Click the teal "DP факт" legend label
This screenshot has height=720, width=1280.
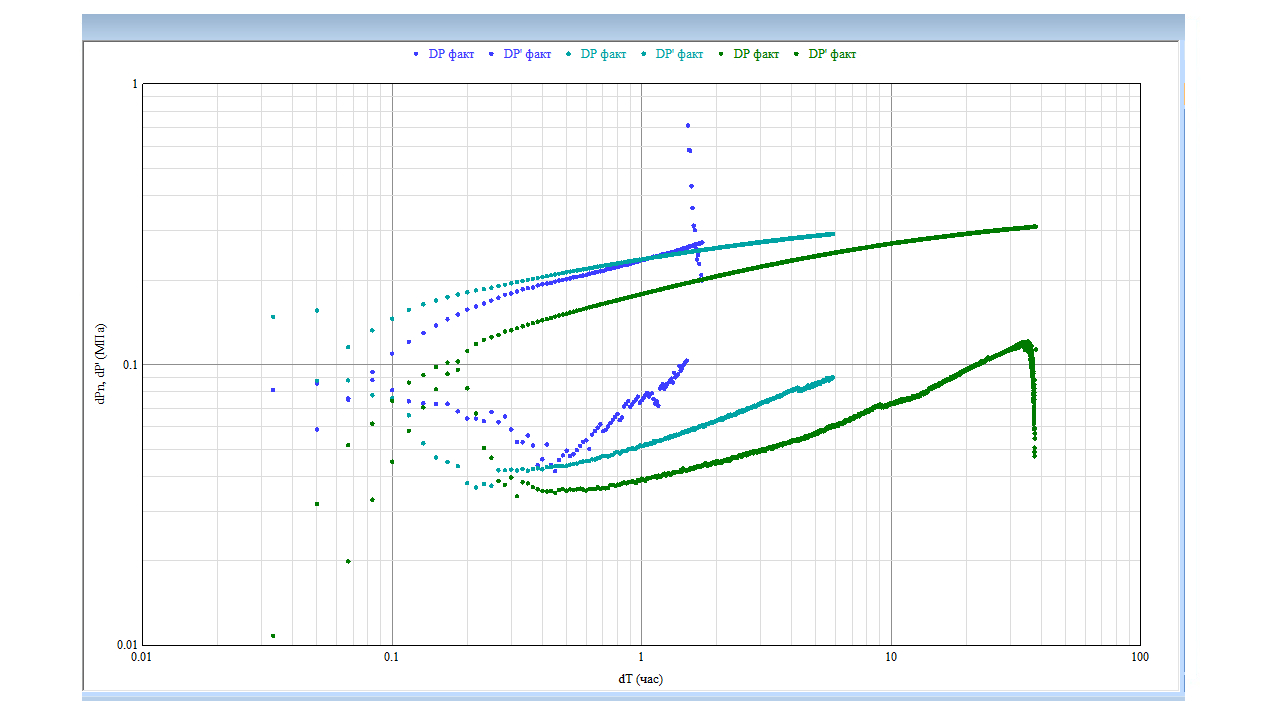603,54
